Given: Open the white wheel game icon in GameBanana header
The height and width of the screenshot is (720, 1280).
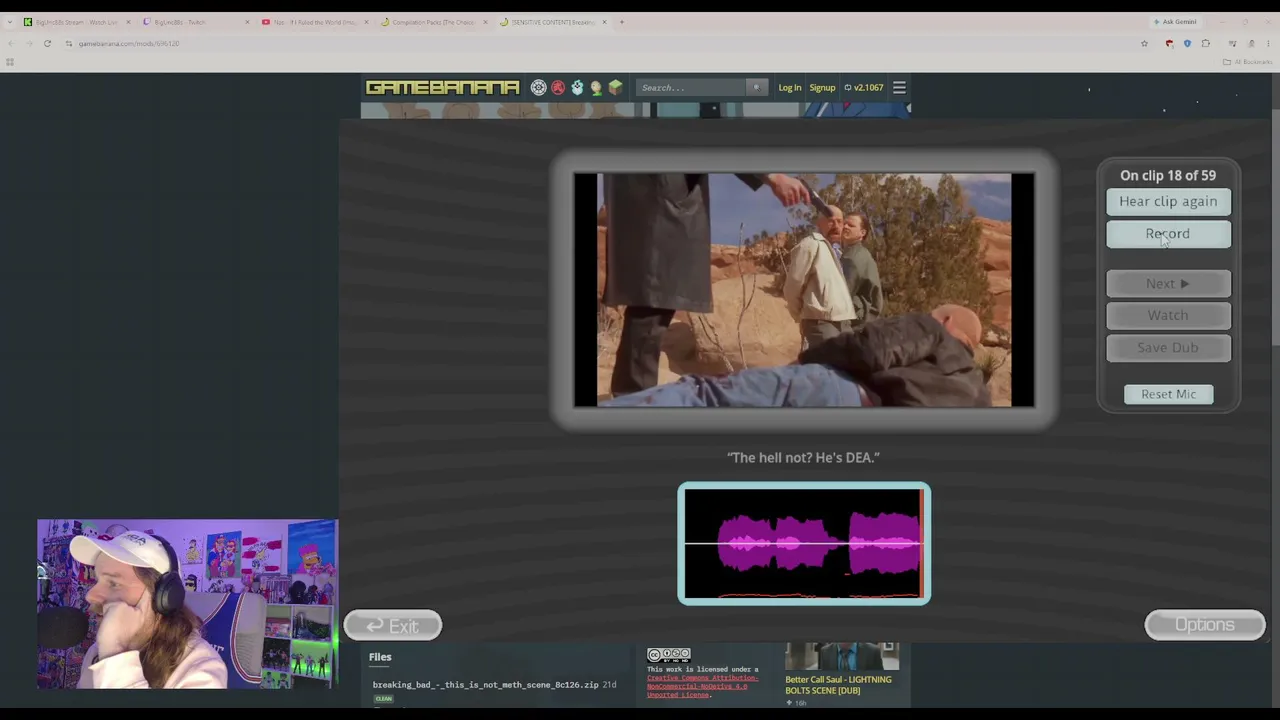Looking at the screenshot, I should pyautogui.click(x=539, y=88).
